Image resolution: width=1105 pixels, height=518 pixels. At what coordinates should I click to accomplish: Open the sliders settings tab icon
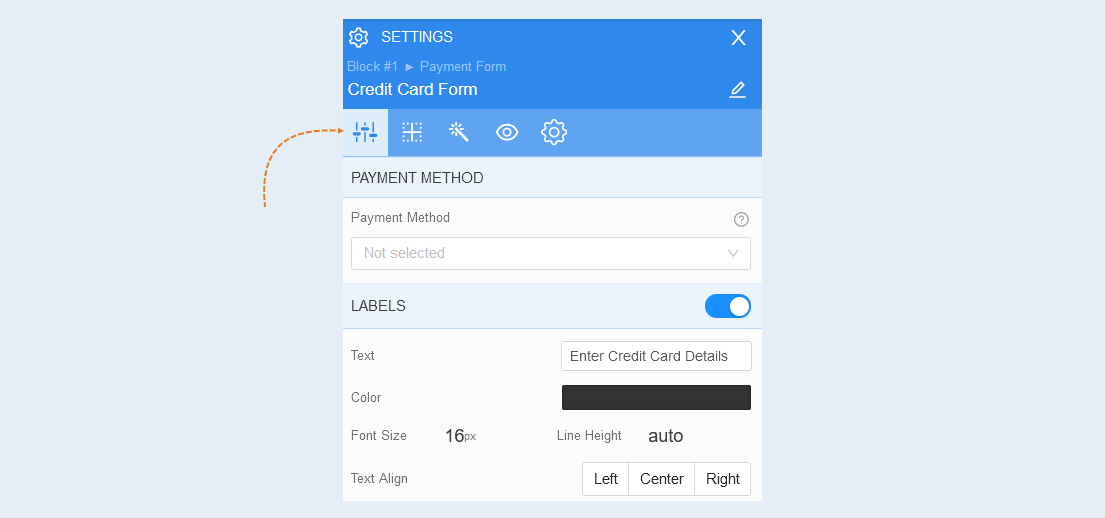click(x=365, y=132)
